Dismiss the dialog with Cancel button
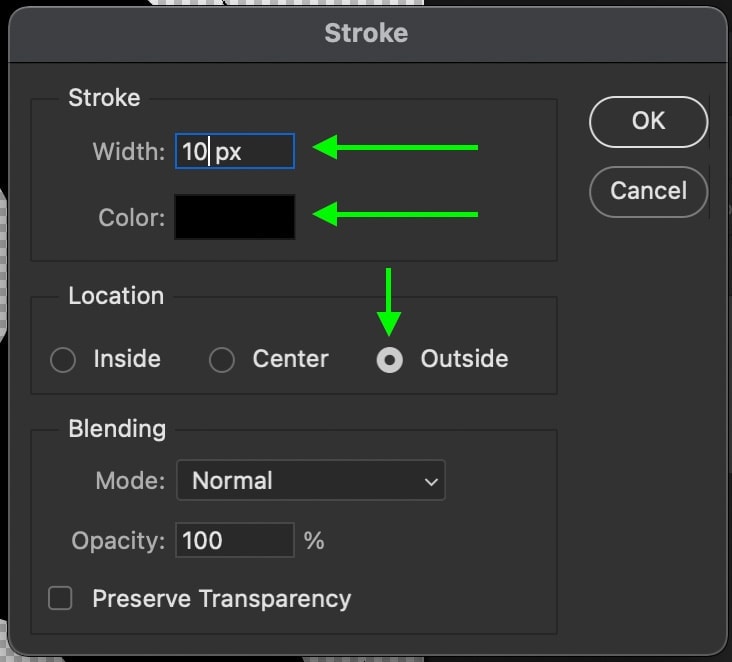Viewport: 732px width, 662px height. (648, 191)
